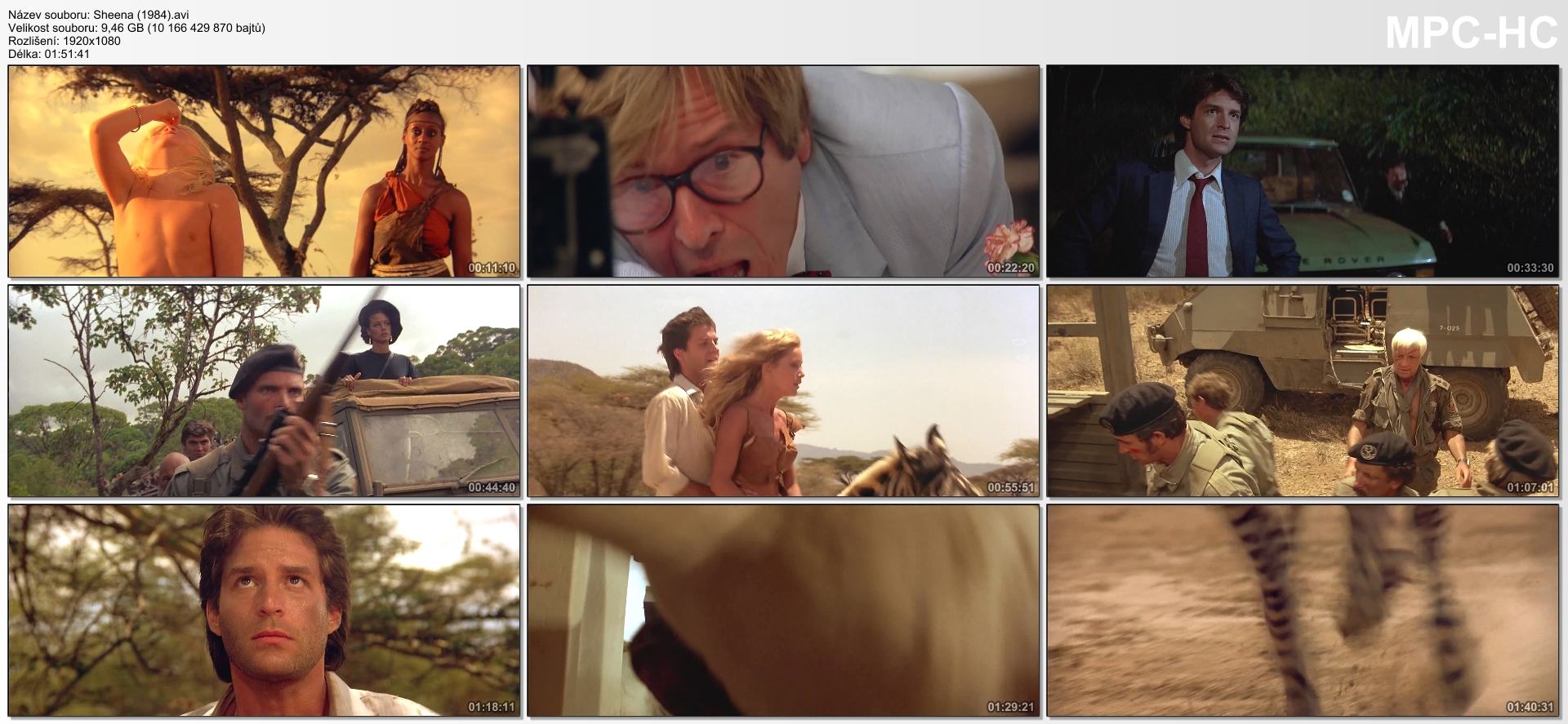Click the file size line showing 9,46 GB

[x=136, y=28]
